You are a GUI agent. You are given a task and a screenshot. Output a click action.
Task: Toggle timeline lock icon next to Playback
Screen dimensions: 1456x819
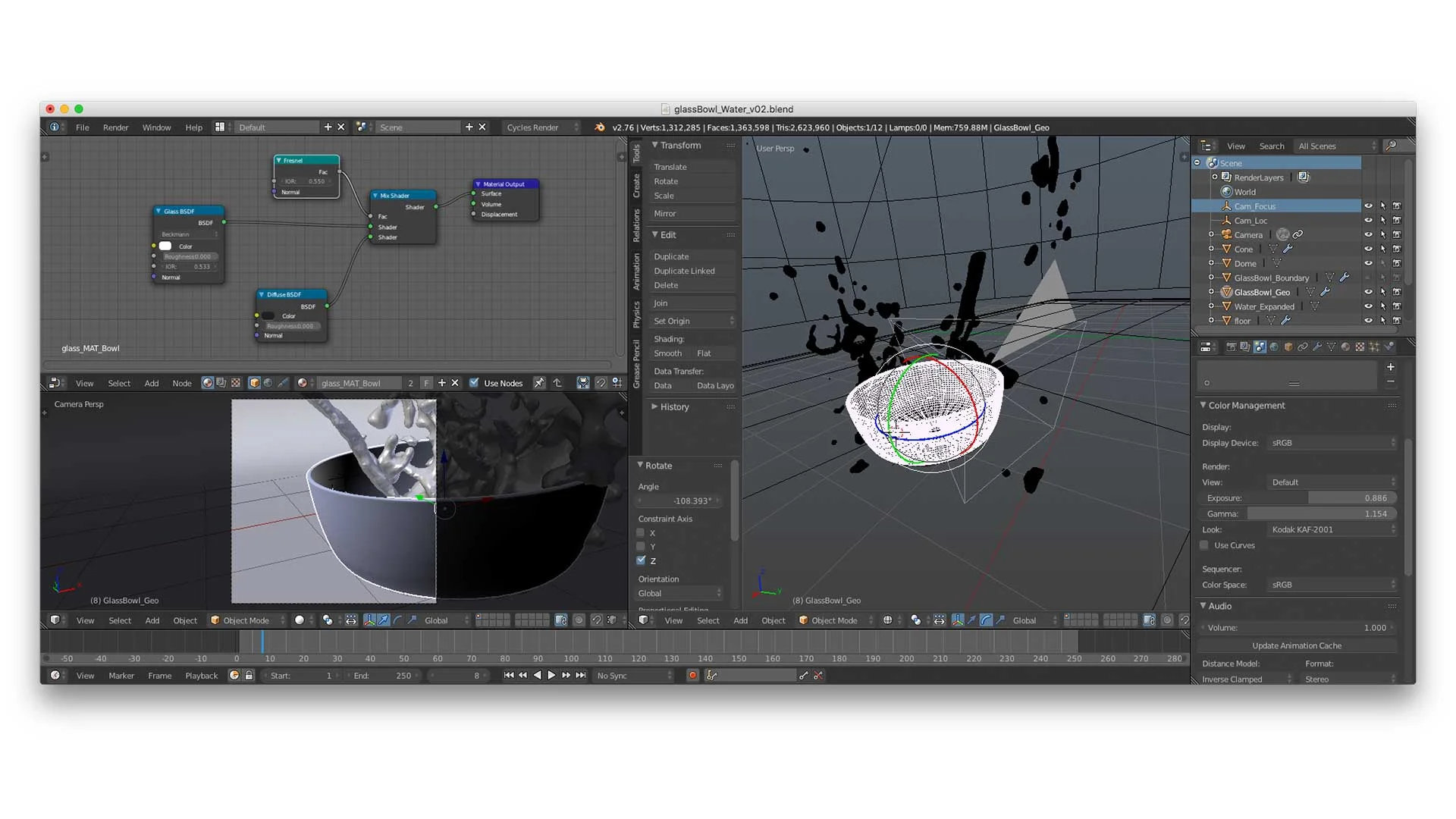pos(249,676)
